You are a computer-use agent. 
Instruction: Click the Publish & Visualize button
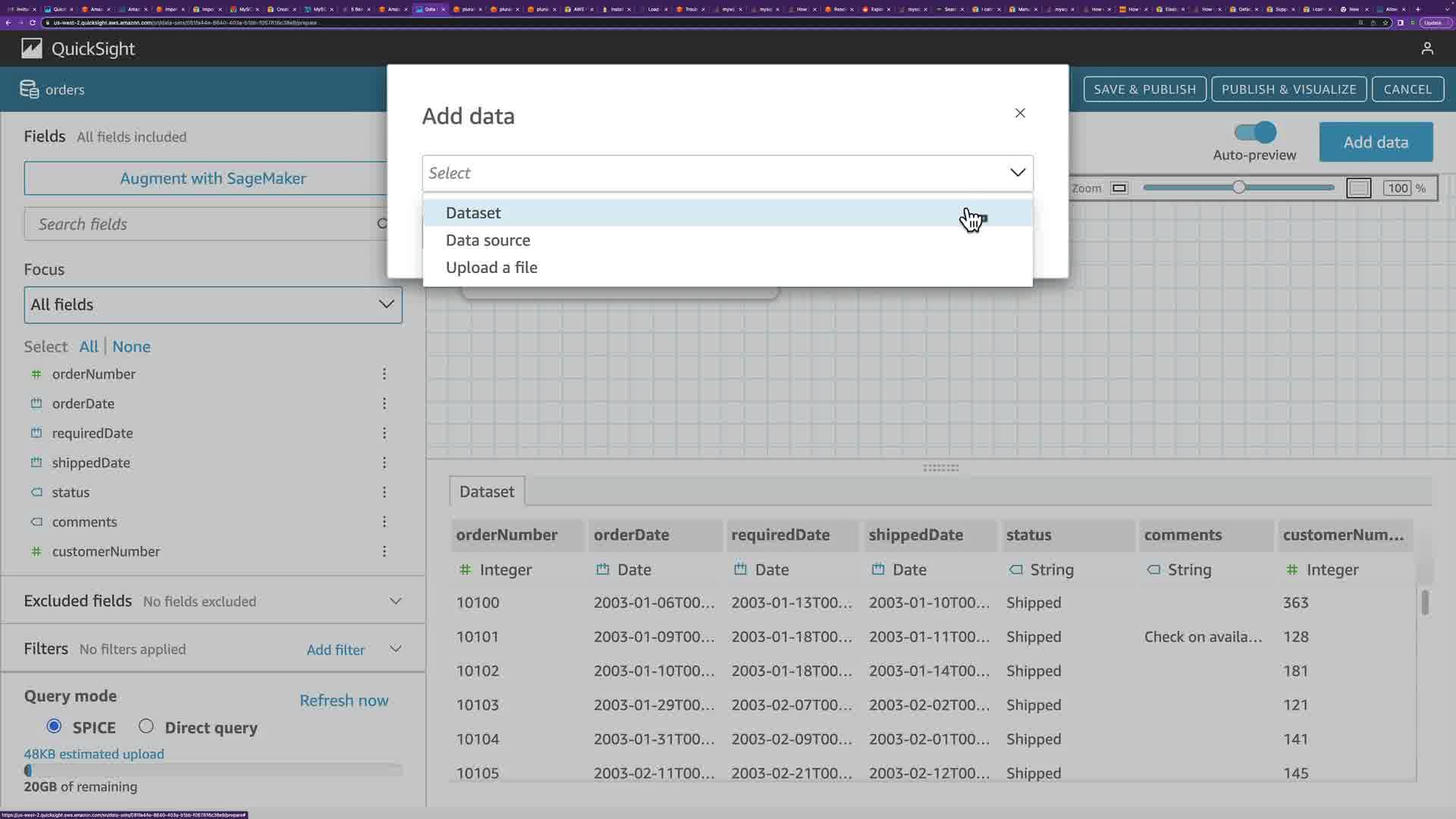coord(1288,89)
